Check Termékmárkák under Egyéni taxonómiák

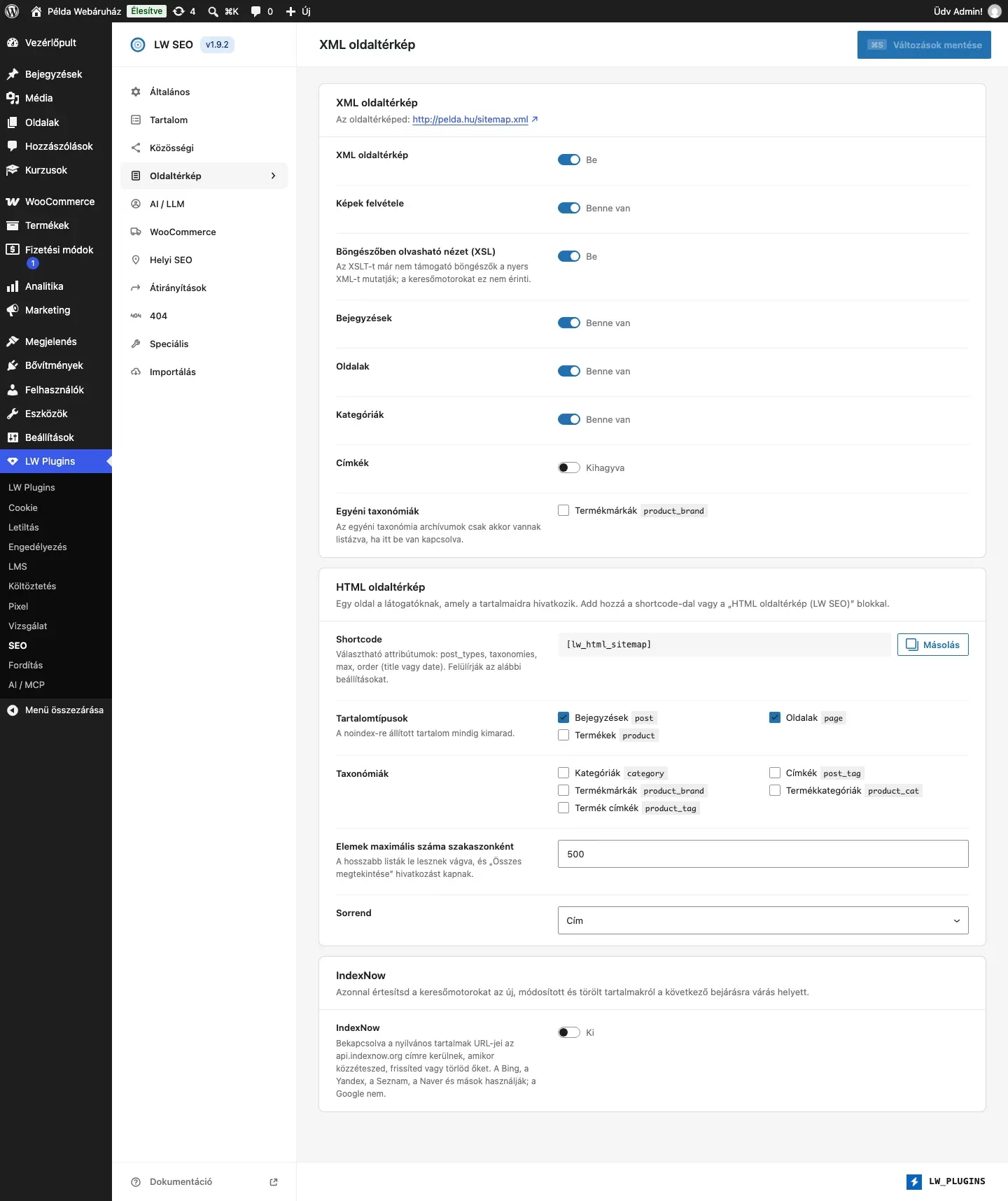(x=563, y=510)
